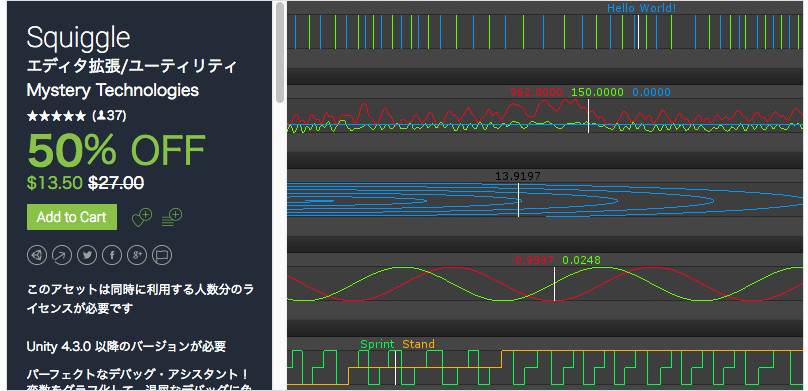Click the struck-through $27.00 price

tap(116, 183)
